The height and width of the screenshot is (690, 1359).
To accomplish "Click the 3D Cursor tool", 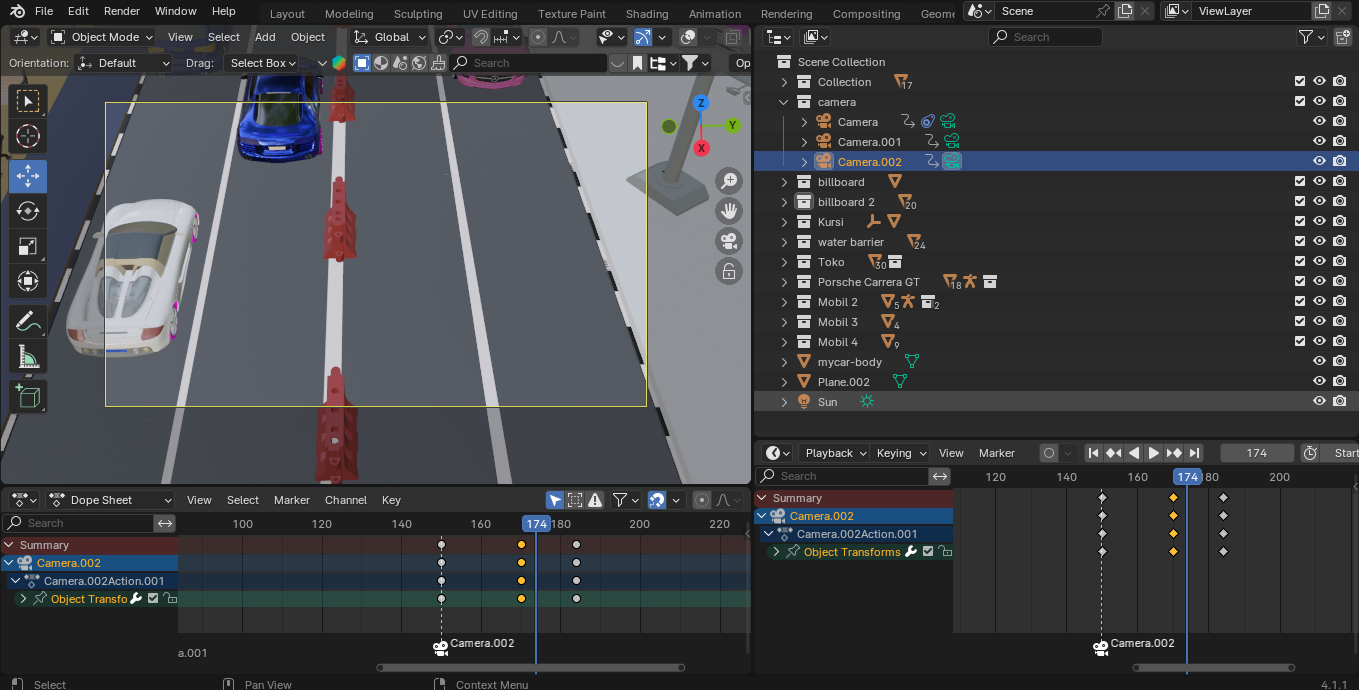I will click(28, 137).
